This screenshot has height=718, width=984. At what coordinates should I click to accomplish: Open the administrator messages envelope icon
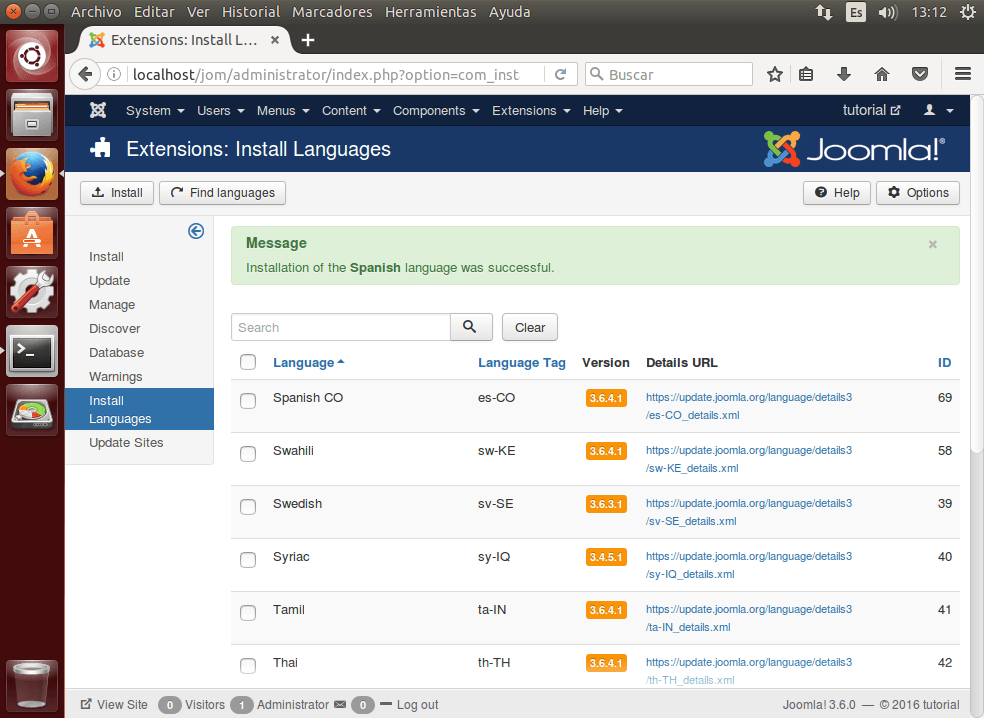pyautogui.click(x=340, y=704)
